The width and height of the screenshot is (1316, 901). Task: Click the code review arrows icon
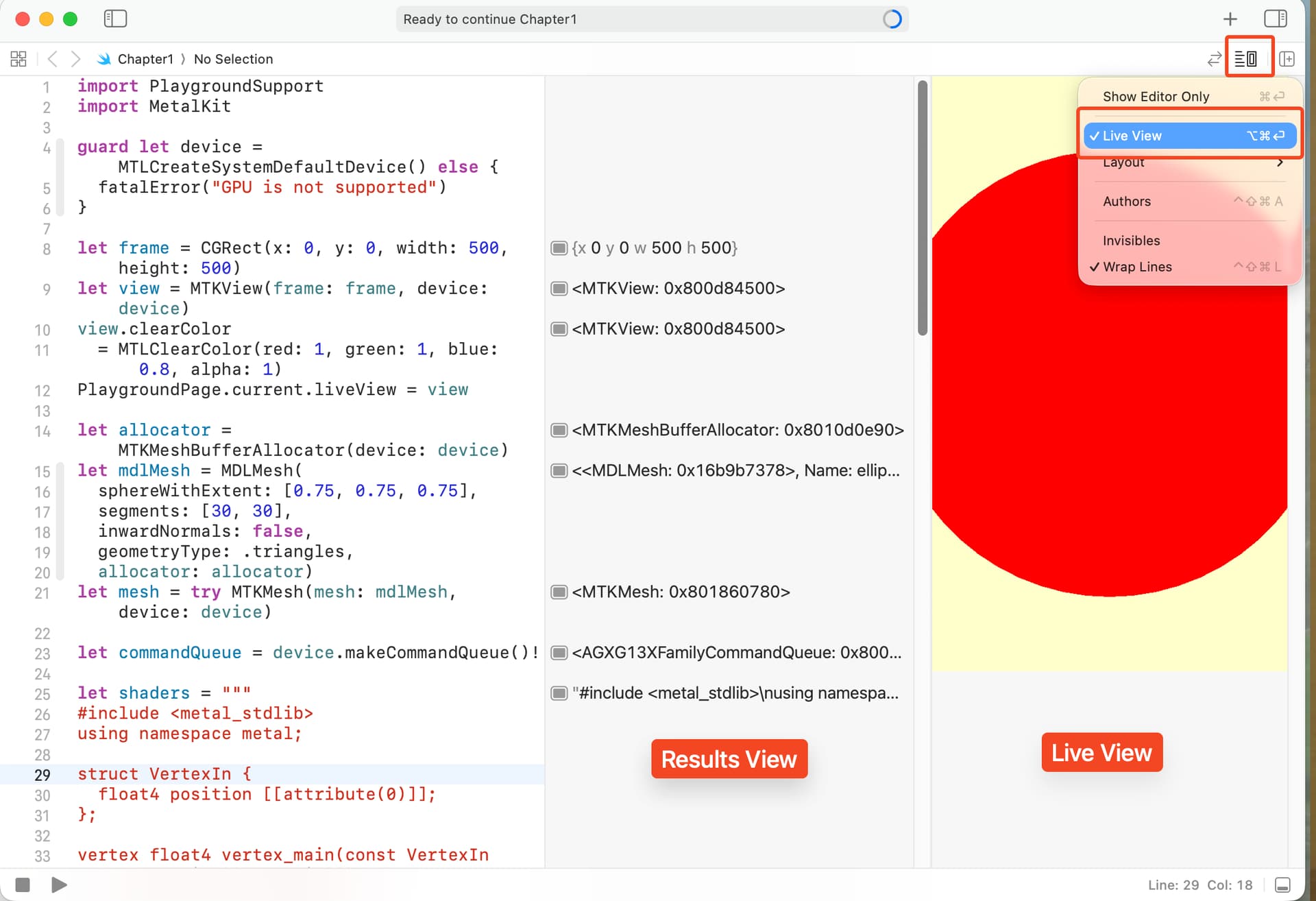tap(1214, 59)
